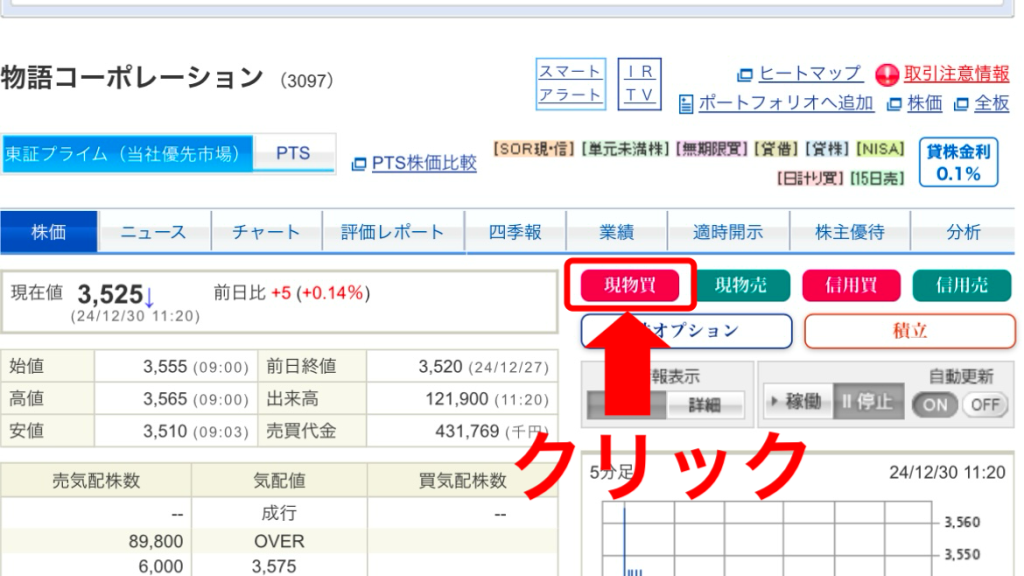Click the 詳細 display button
This screenshot has width=1024, height=576.
pos(718,405)
